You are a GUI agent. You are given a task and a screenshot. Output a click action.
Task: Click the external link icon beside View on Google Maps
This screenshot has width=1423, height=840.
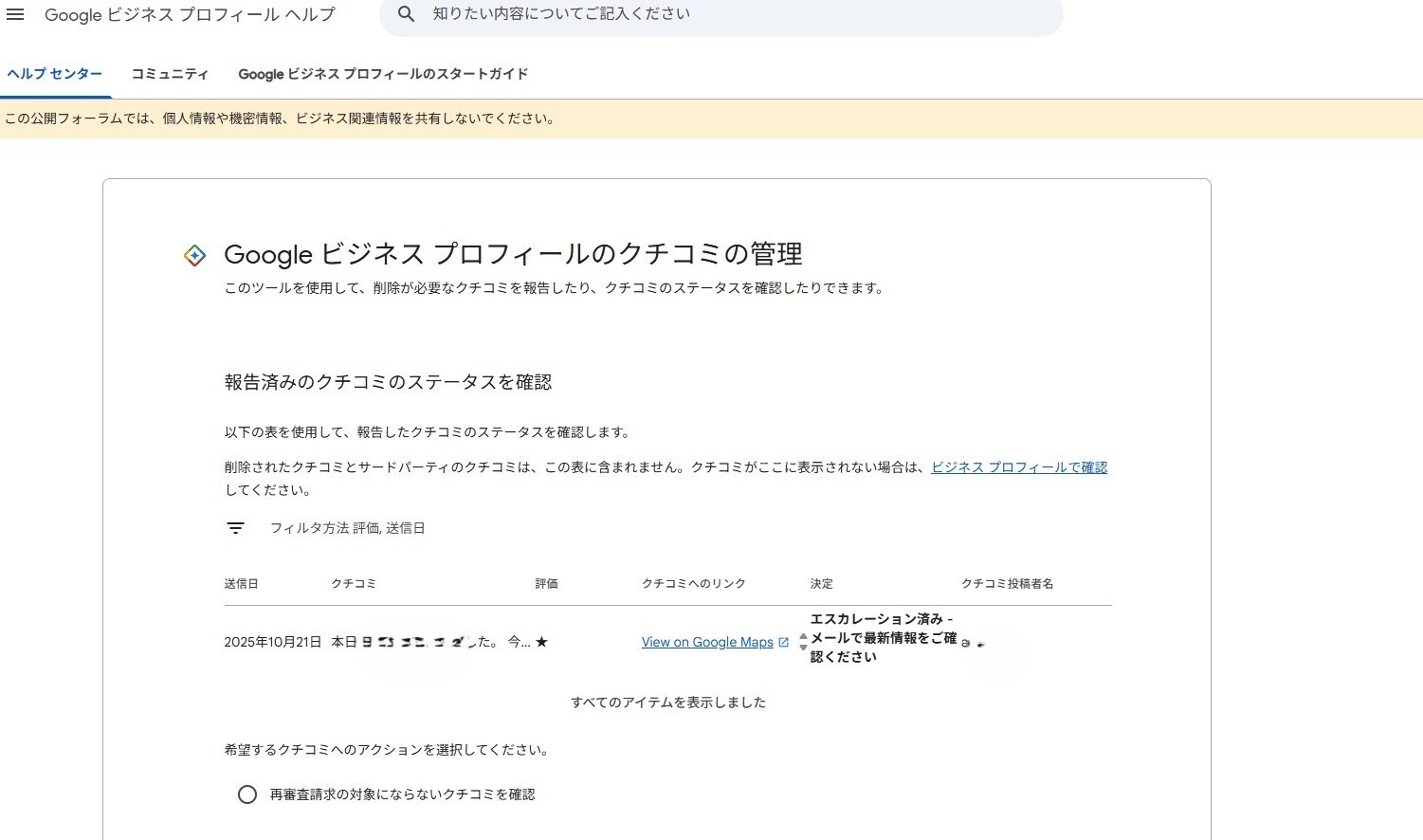(x=783, y=642)
